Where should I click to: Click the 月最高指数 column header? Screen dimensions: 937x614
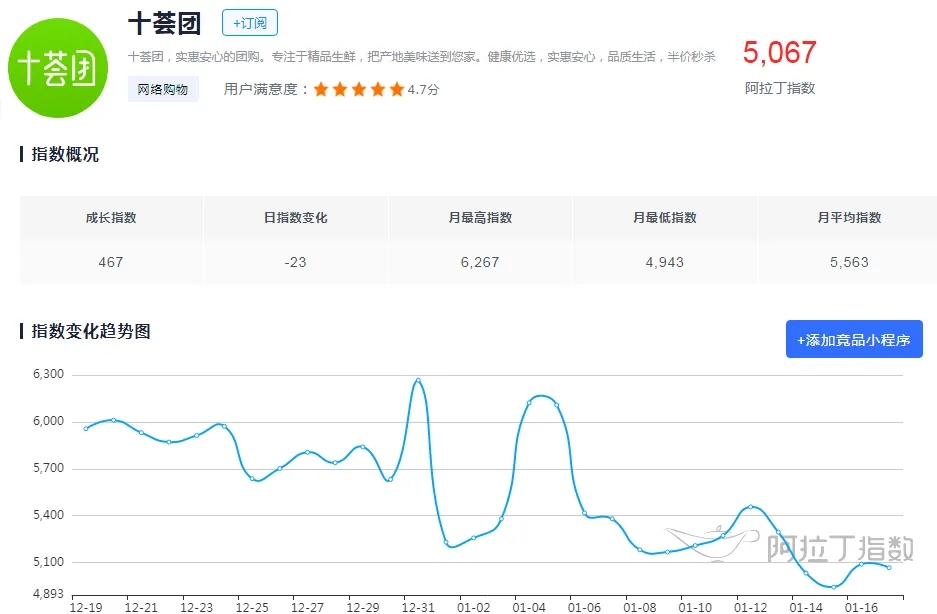point(480,218)
